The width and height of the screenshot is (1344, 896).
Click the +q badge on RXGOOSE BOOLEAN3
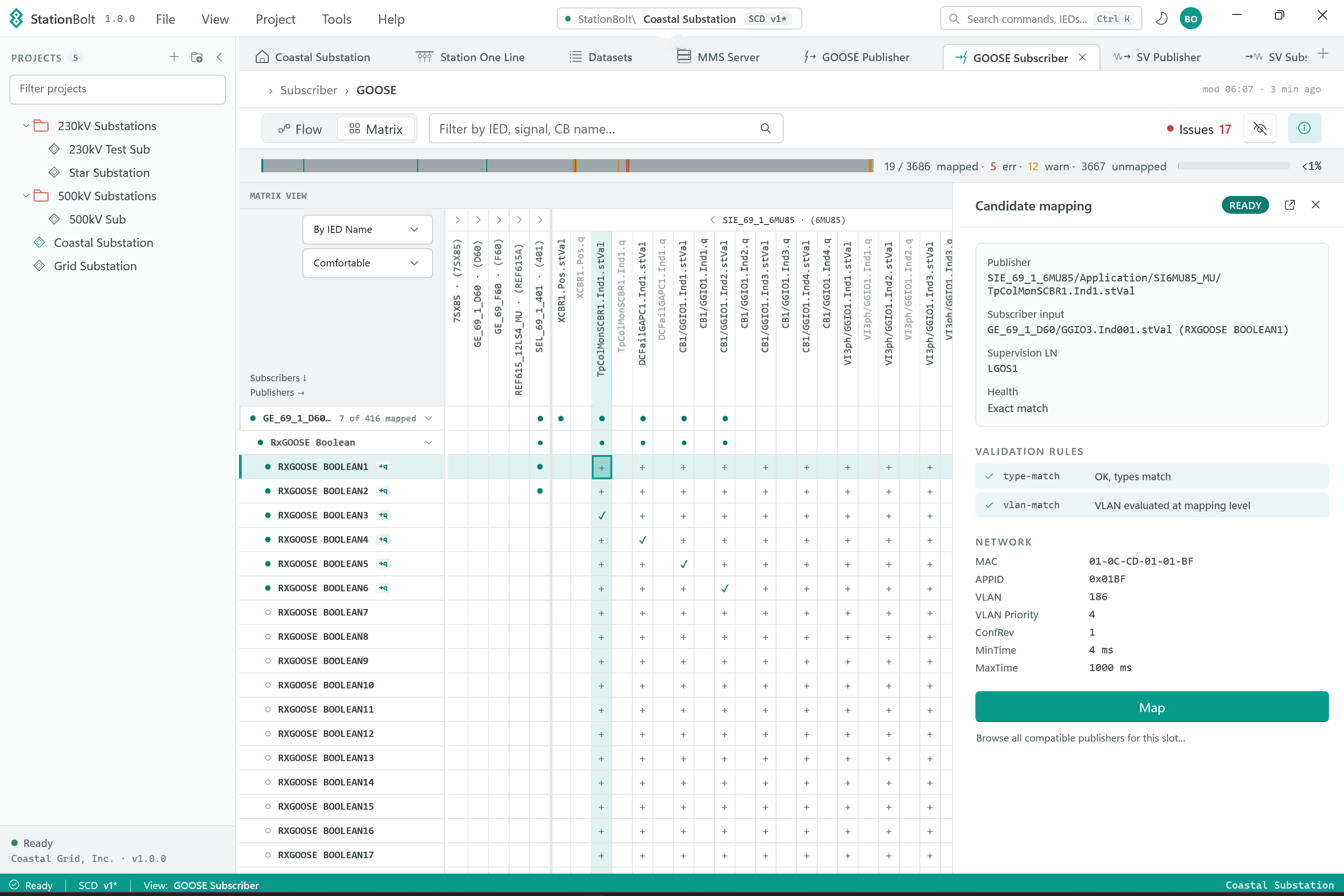pos(384,515)
